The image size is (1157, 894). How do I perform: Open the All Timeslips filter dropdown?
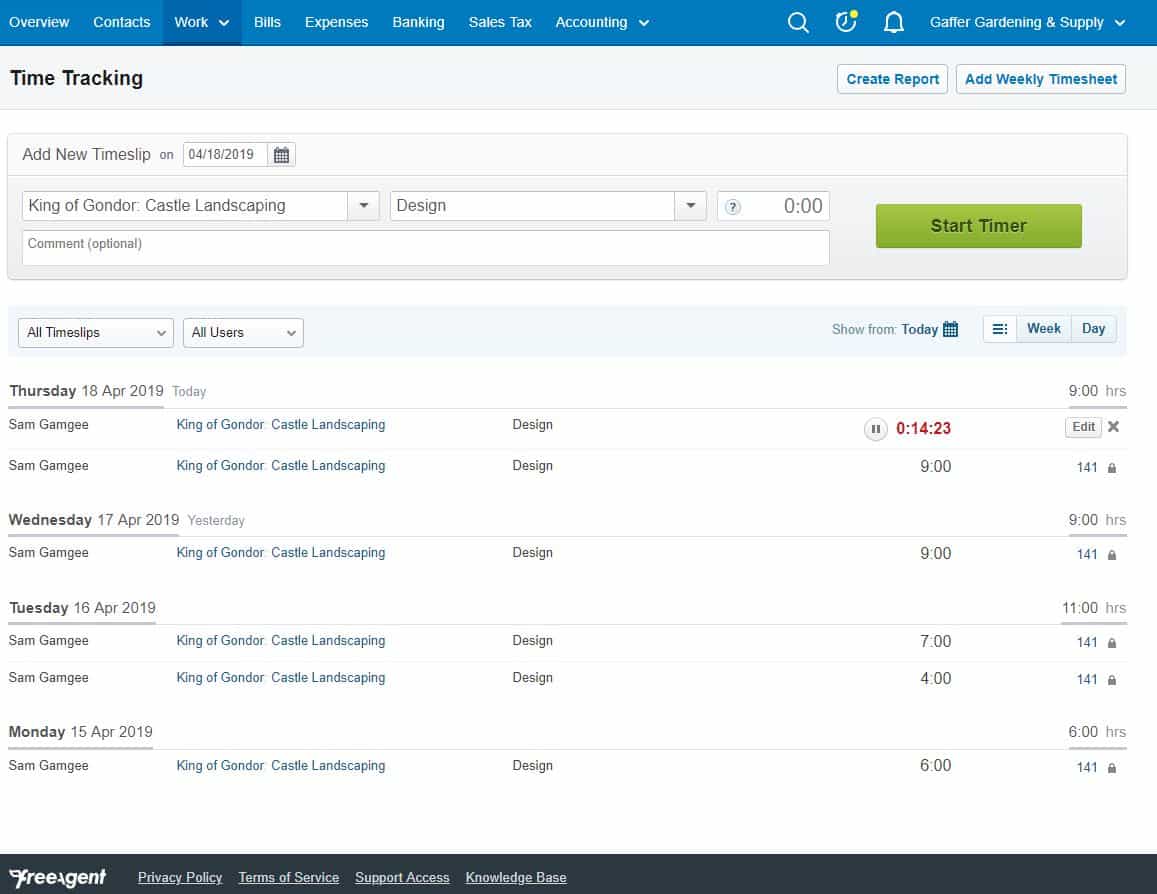coord(96,333)
